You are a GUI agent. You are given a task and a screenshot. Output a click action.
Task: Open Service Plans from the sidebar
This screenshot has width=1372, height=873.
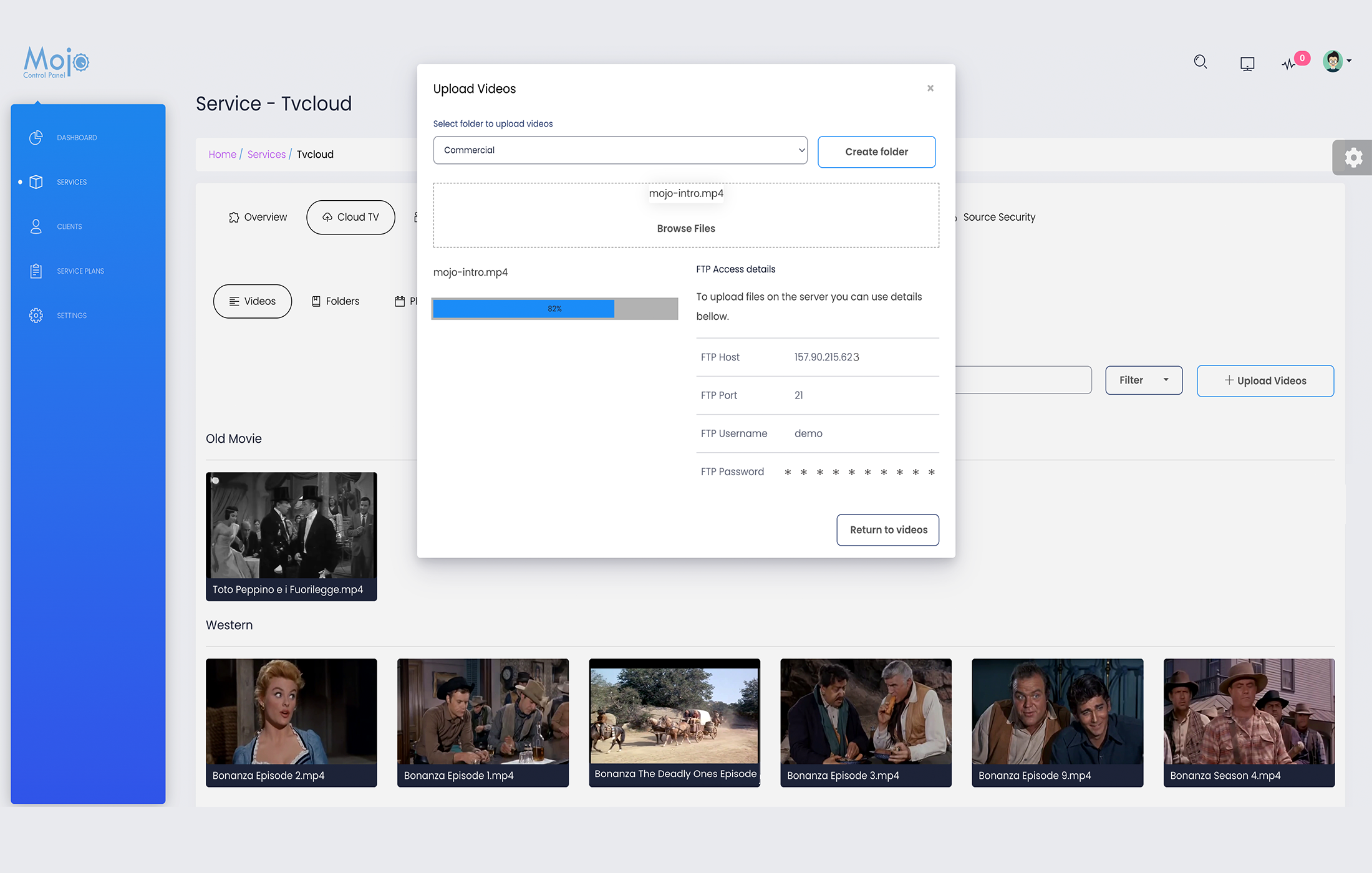[36, 271]
